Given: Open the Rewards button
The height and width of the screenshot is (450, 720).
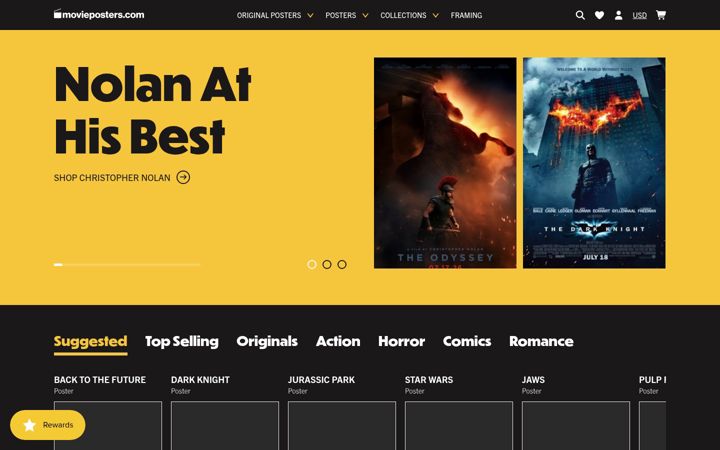Looking at the screenshot, I should coord(48,425).
